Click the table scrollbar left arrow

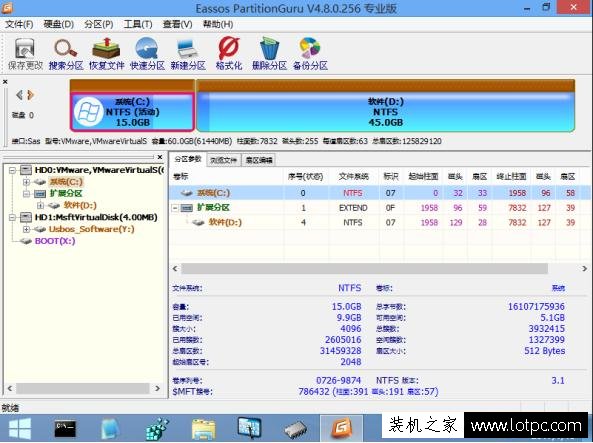(175, 269)
